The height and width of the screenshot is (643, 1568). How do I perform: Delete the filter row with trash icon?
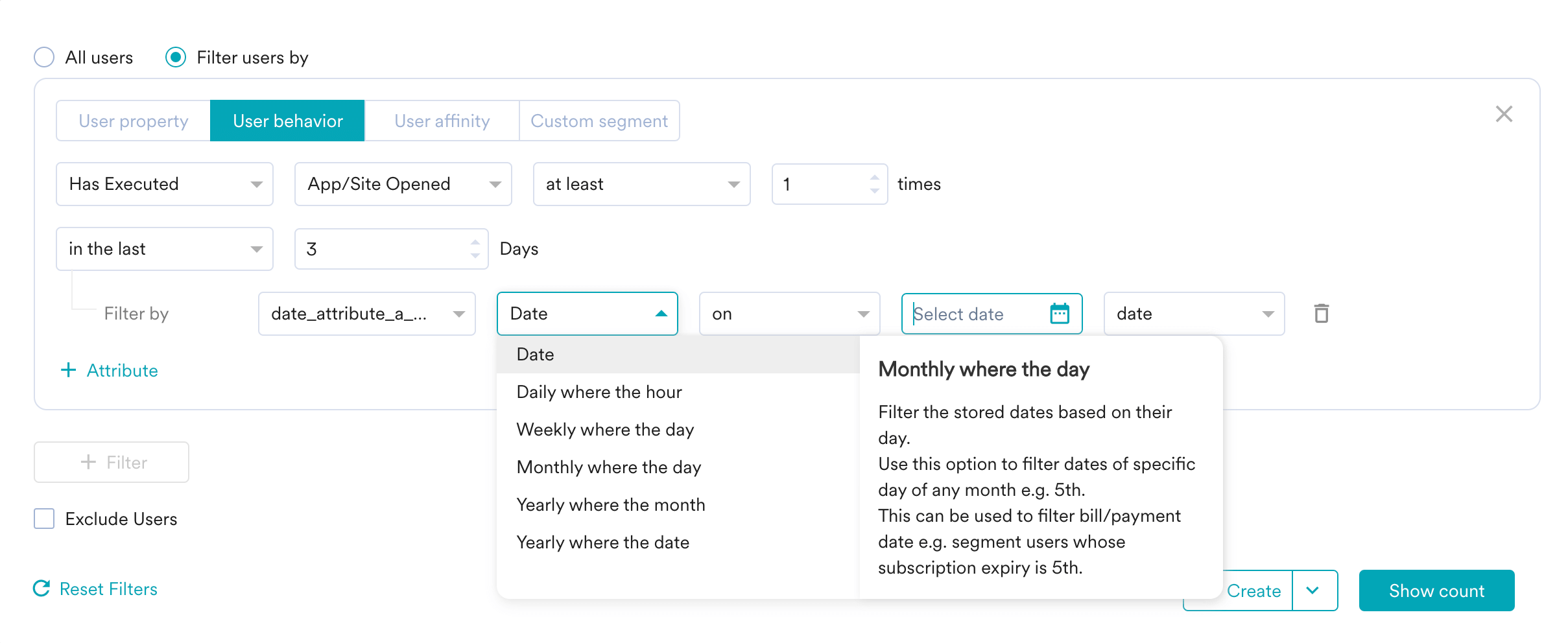pyautogui.click(x=1321, y=314)
